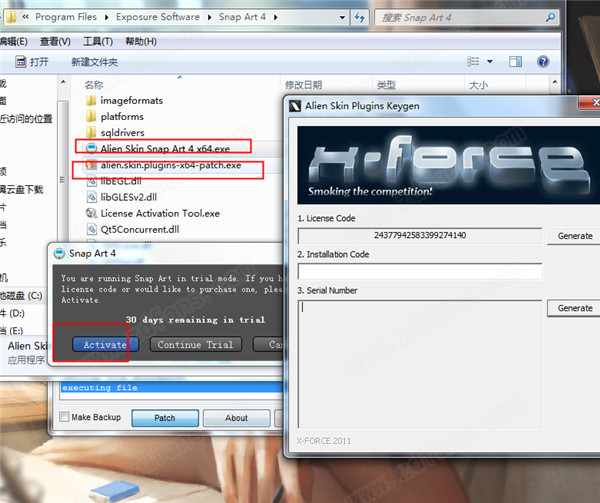The width and height of the screenshot is (600, 503).
Task: Click the Continue Trial button
Action: pyautogui.click(x=196, y=344)
